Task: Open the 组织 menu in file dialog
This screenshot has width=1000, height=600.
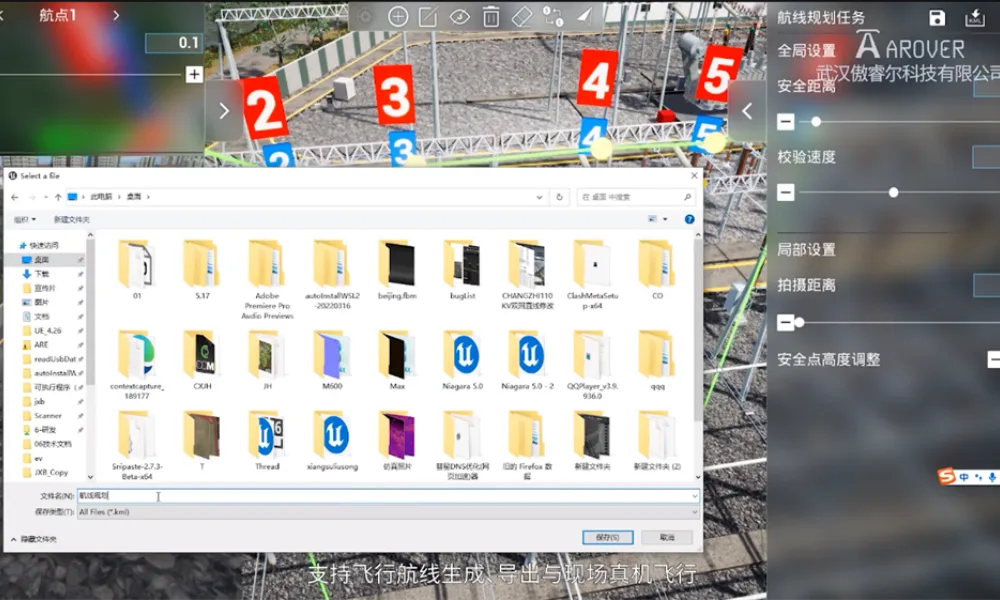Action: coord(25,219)
